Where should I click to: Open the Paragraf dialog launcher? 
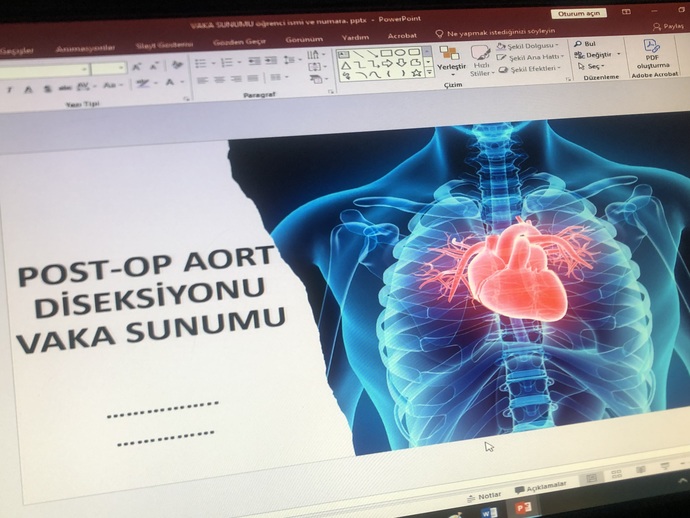click(330, 92)
